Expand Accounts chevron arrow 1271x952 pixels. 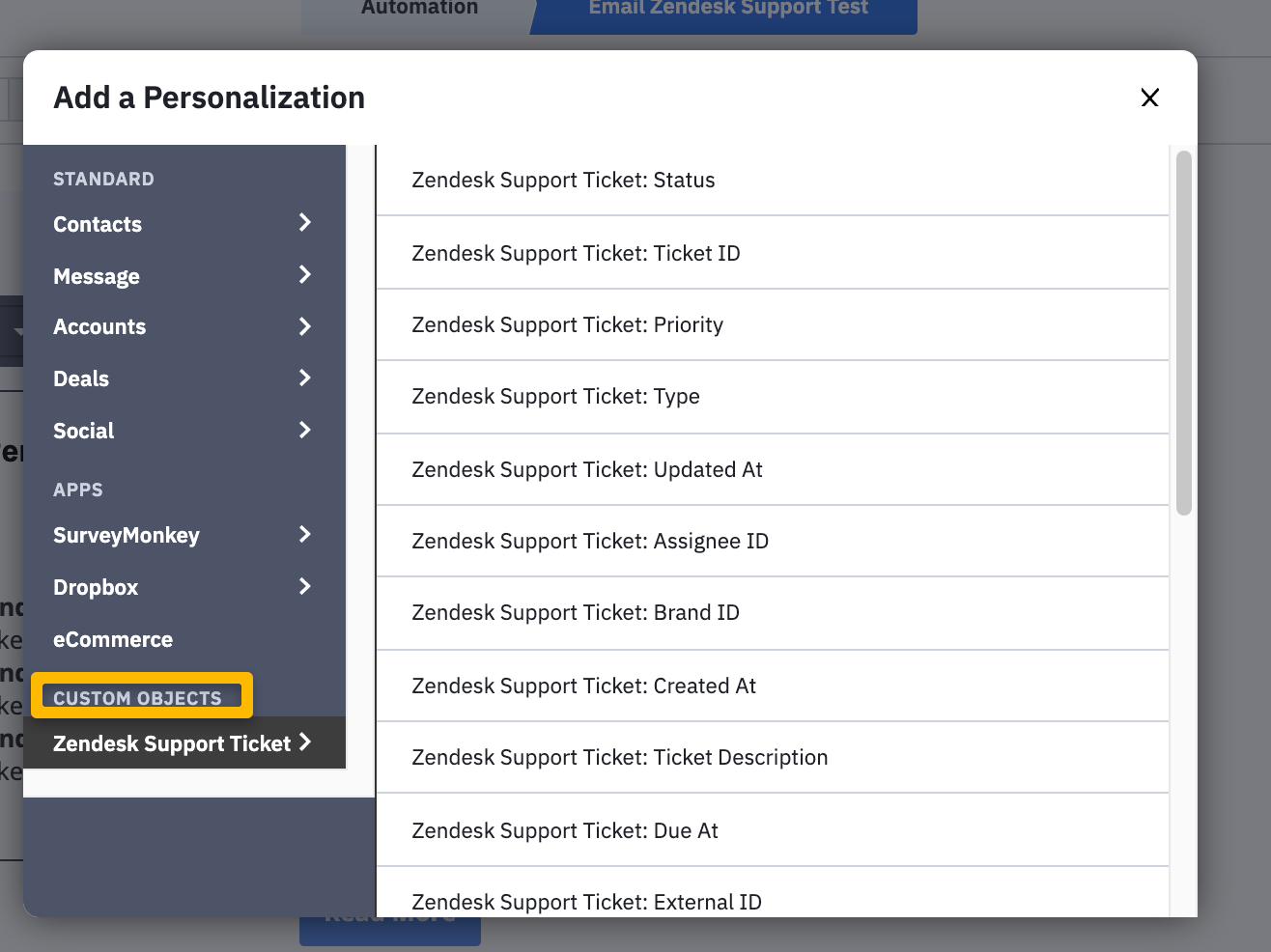tap(305, 326)
